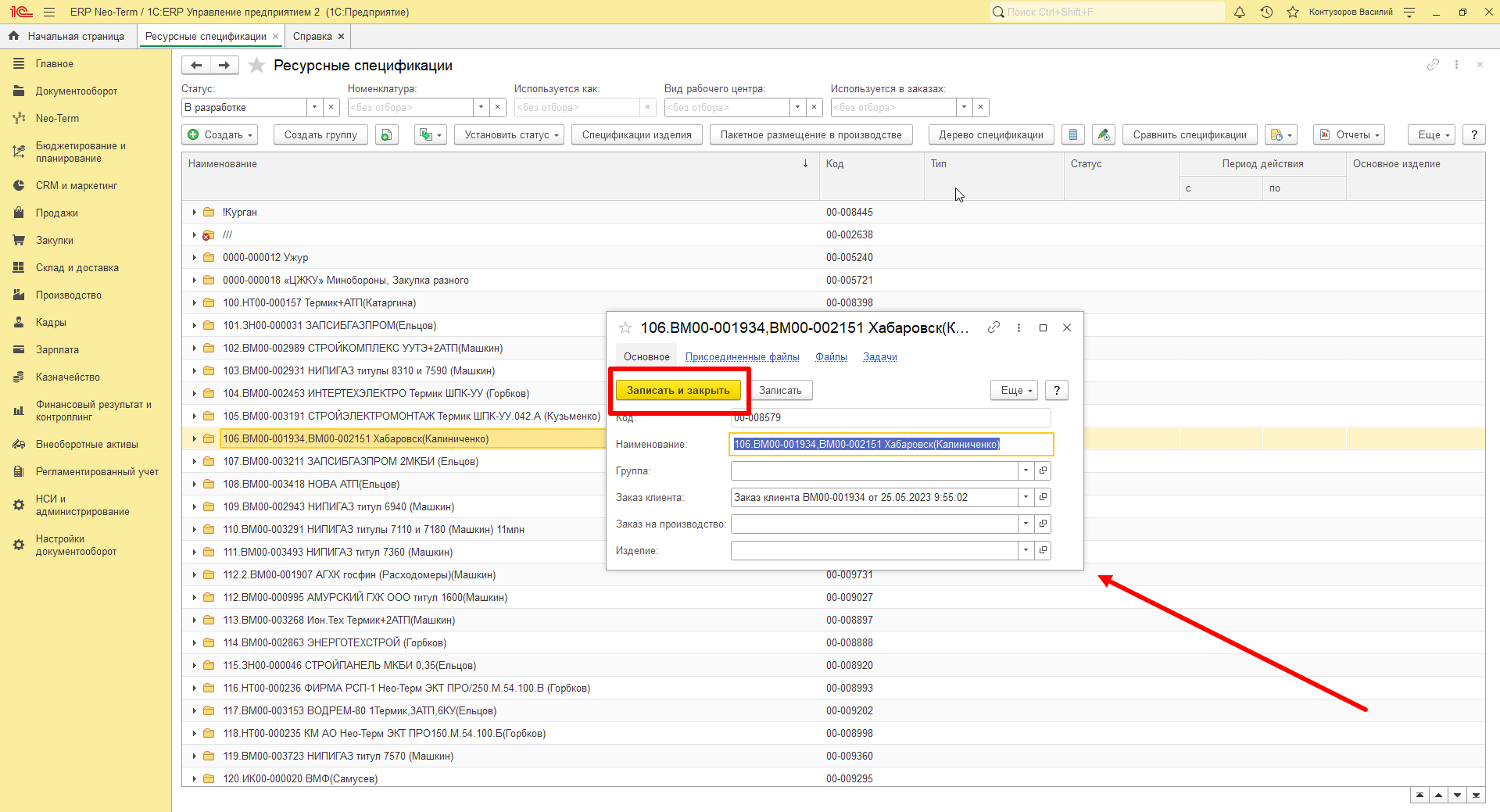Open notifications bell icon
Image resolution: width=1500 pixels, height=812 pixels.
(1240, 12)
